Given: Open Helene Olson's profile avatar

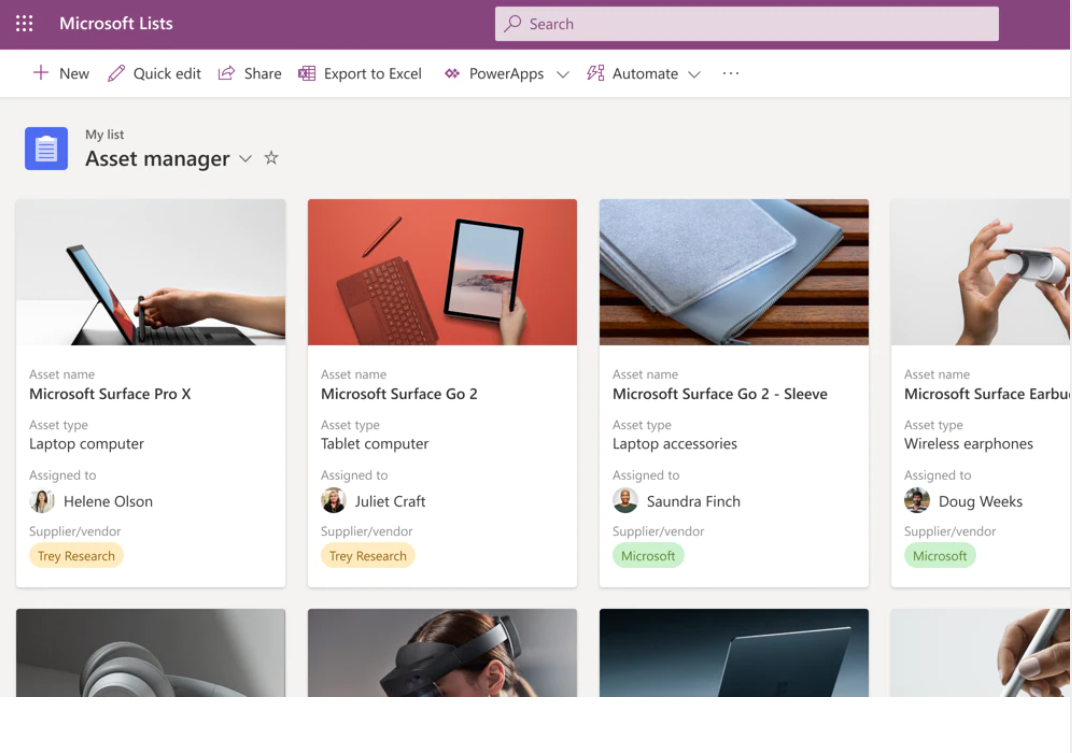Looking at the screenshot, I should (41, 500).
